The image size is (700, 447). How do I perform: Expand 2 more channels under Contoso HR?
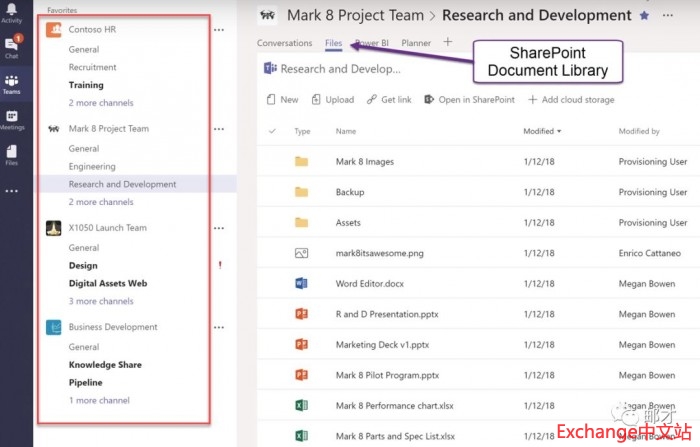101,103
